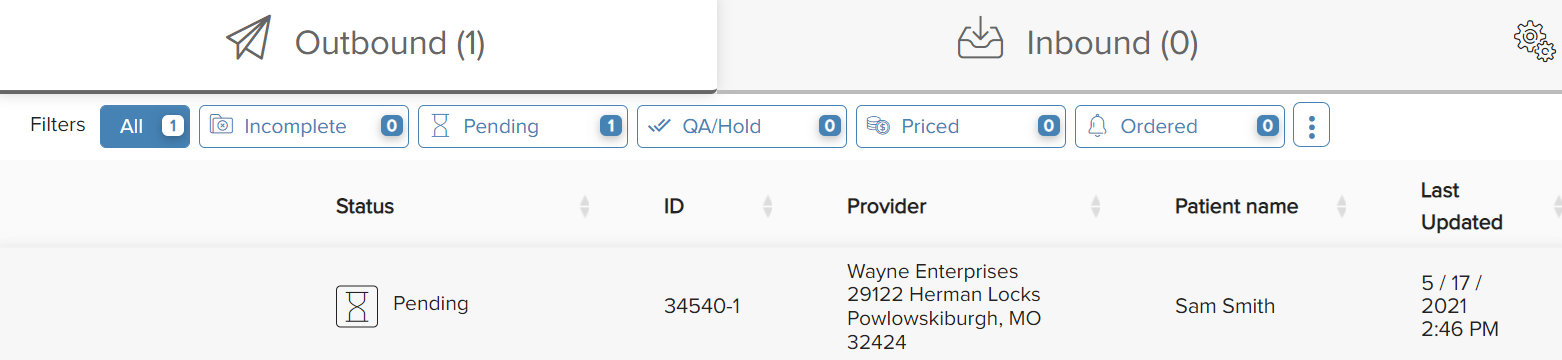Open the settings gears icon
Screen dimensions: 1562x360
click(x=1535, y=42)
